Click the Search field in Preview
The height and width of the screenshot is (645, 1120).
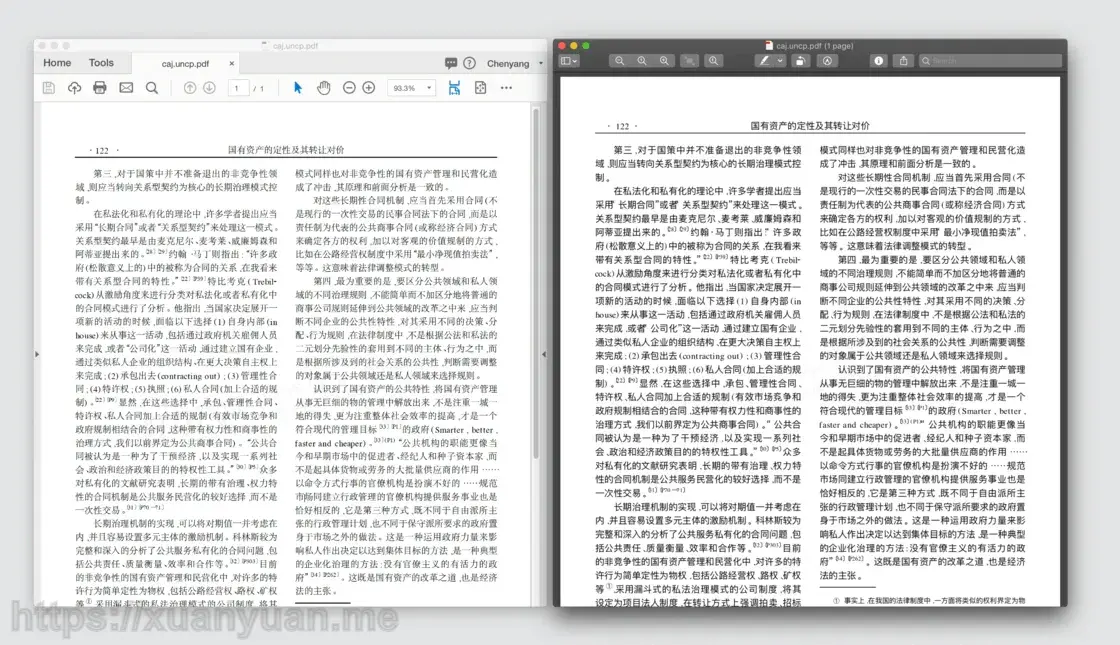(990, 61)
